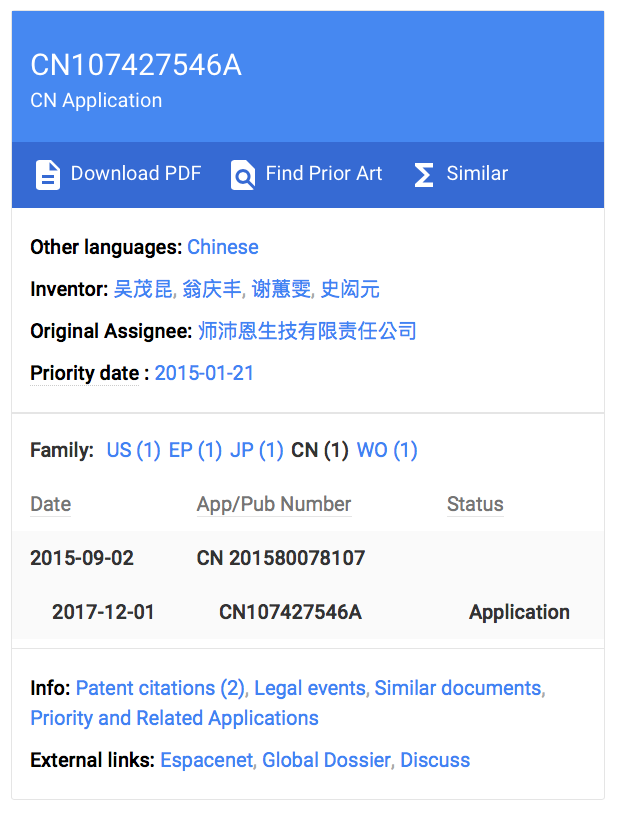Open the Espacenet external link

208,760
